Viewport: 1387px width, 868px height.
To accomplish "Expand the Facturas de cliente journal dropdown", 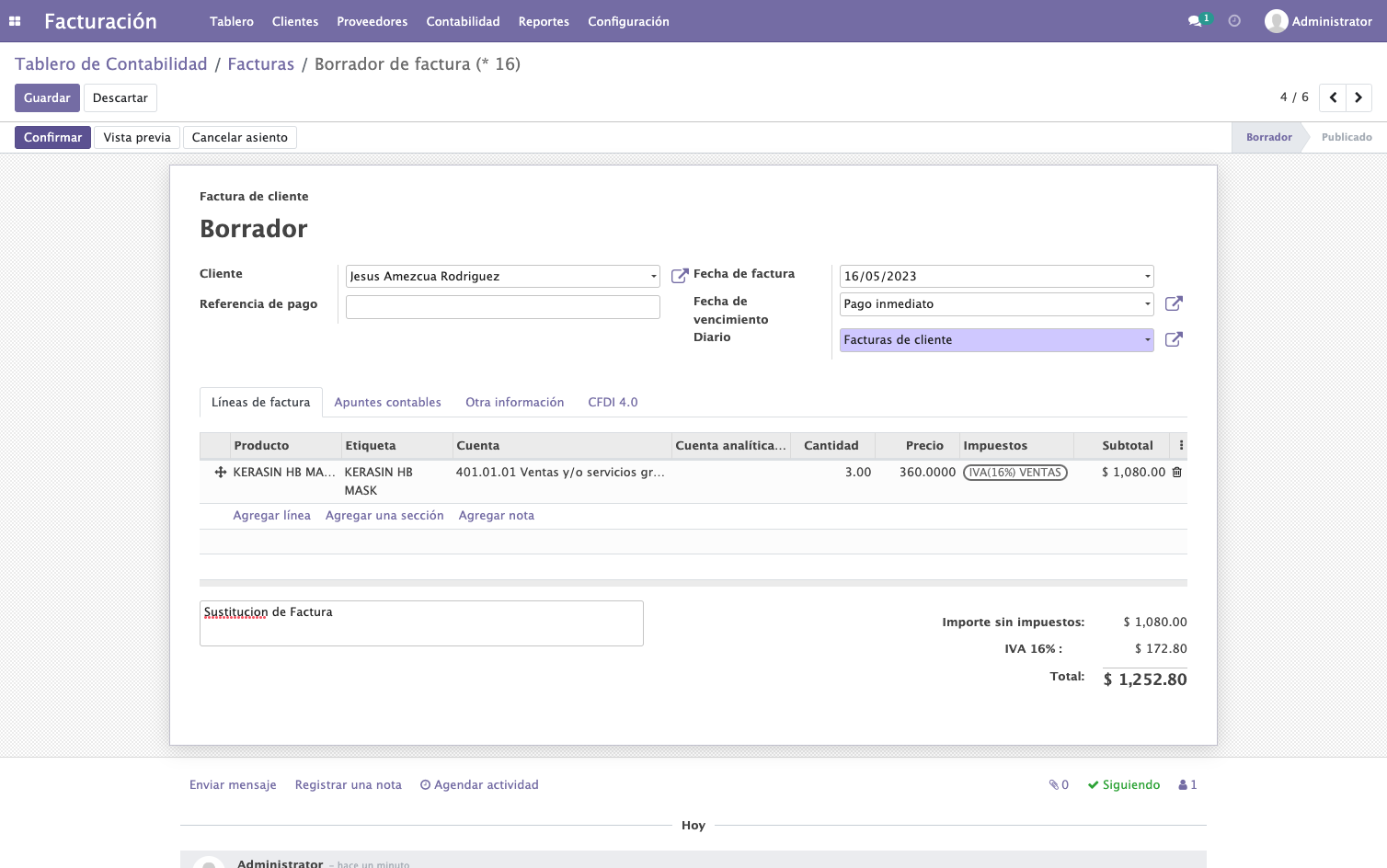I will [1147, 340].
